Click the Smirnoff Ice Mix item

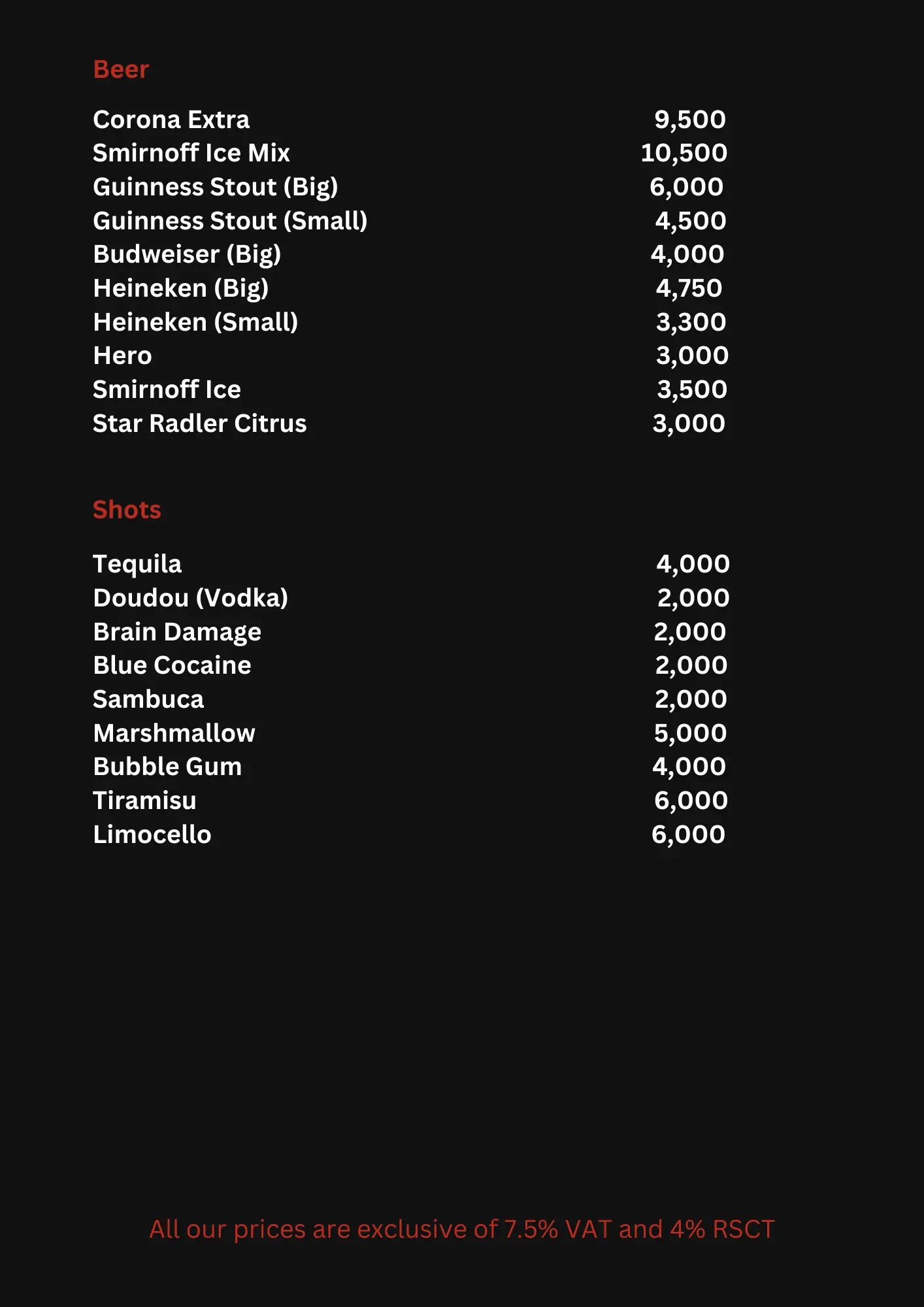click(x=191, y=153)
